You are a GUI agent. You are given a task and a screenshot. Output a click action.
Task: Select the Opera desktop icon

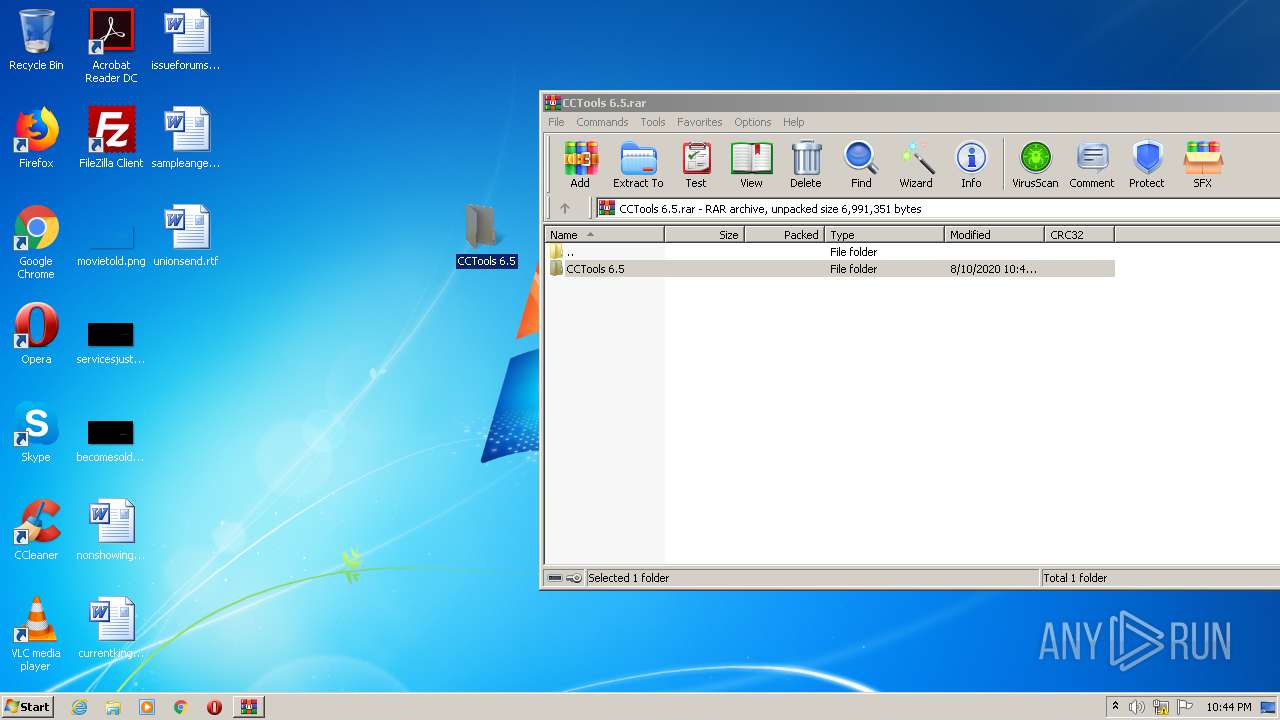[36, 334]
